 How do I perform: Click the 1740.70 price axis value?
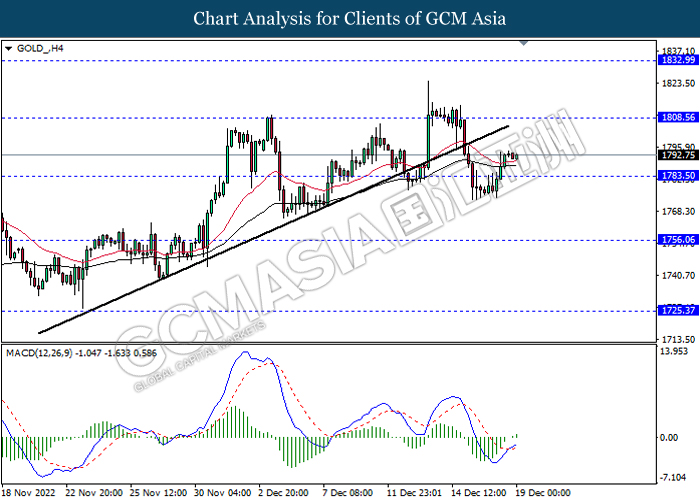pyautogui.click(x=678, y=275)
